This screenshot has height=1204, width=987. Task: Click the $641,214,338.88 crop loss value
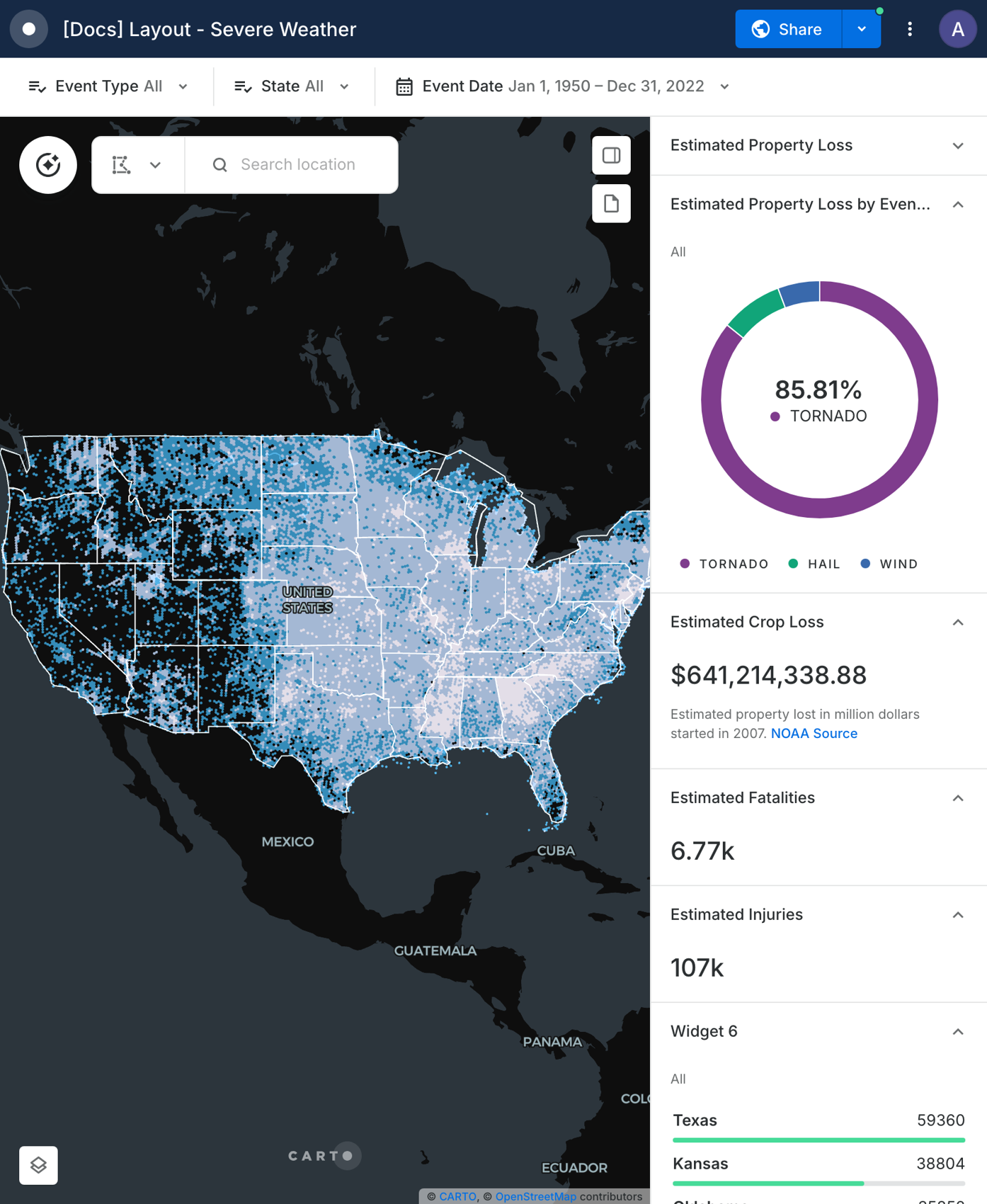coord(768,676)
